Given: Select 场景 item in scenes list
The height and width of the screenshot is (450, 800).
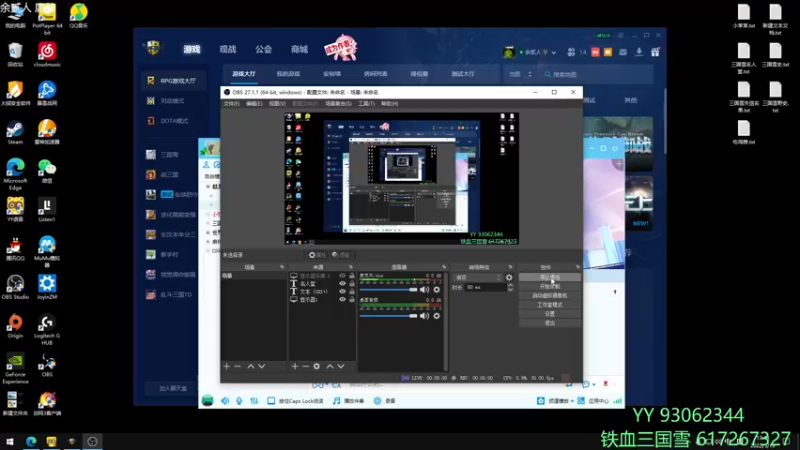Looking at the screenshot, I should (x=254, y=276).
